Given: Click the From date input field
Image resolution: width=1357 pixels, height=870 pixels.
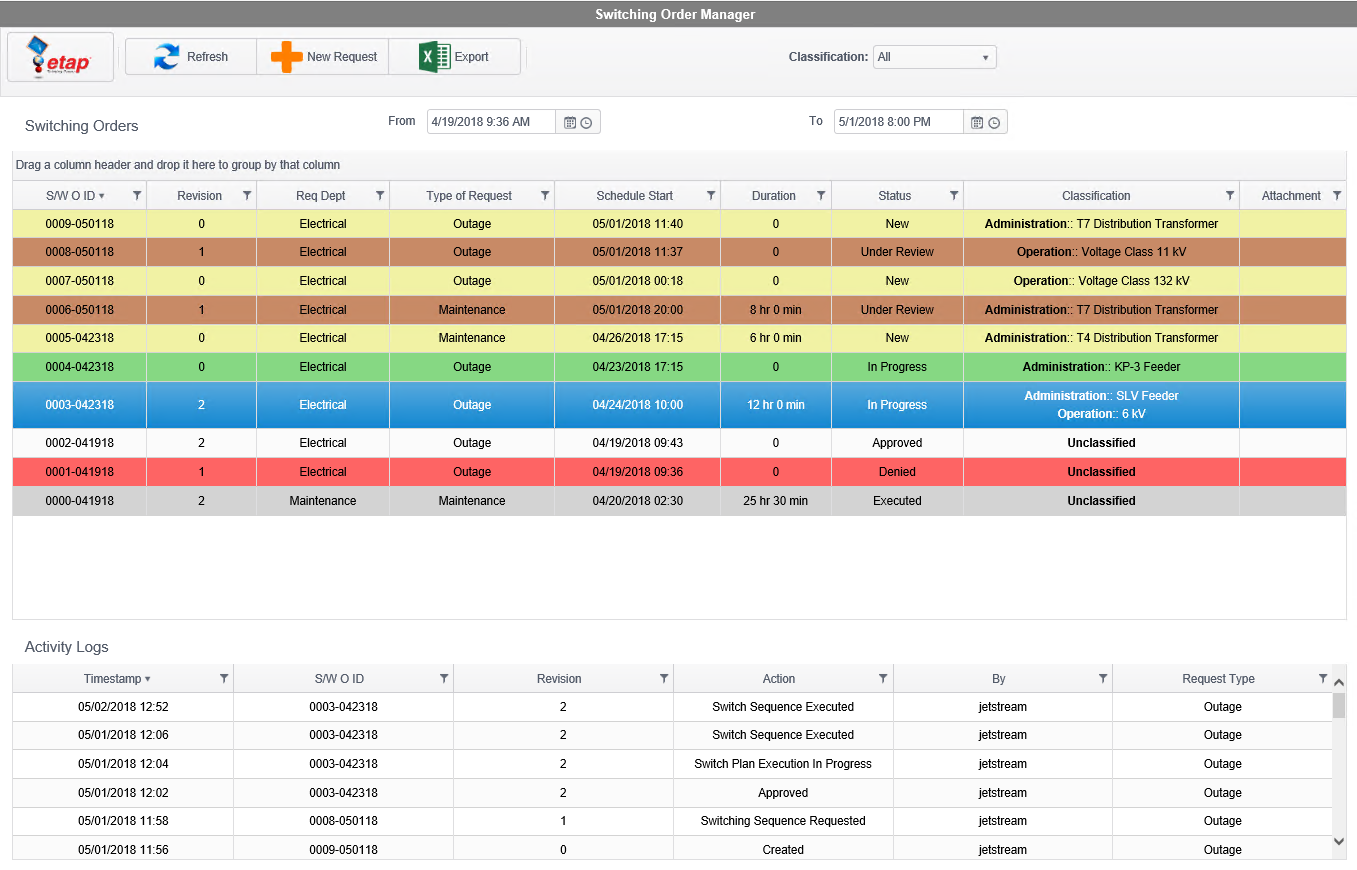Looking at the screenshot, I should point(490,121).
